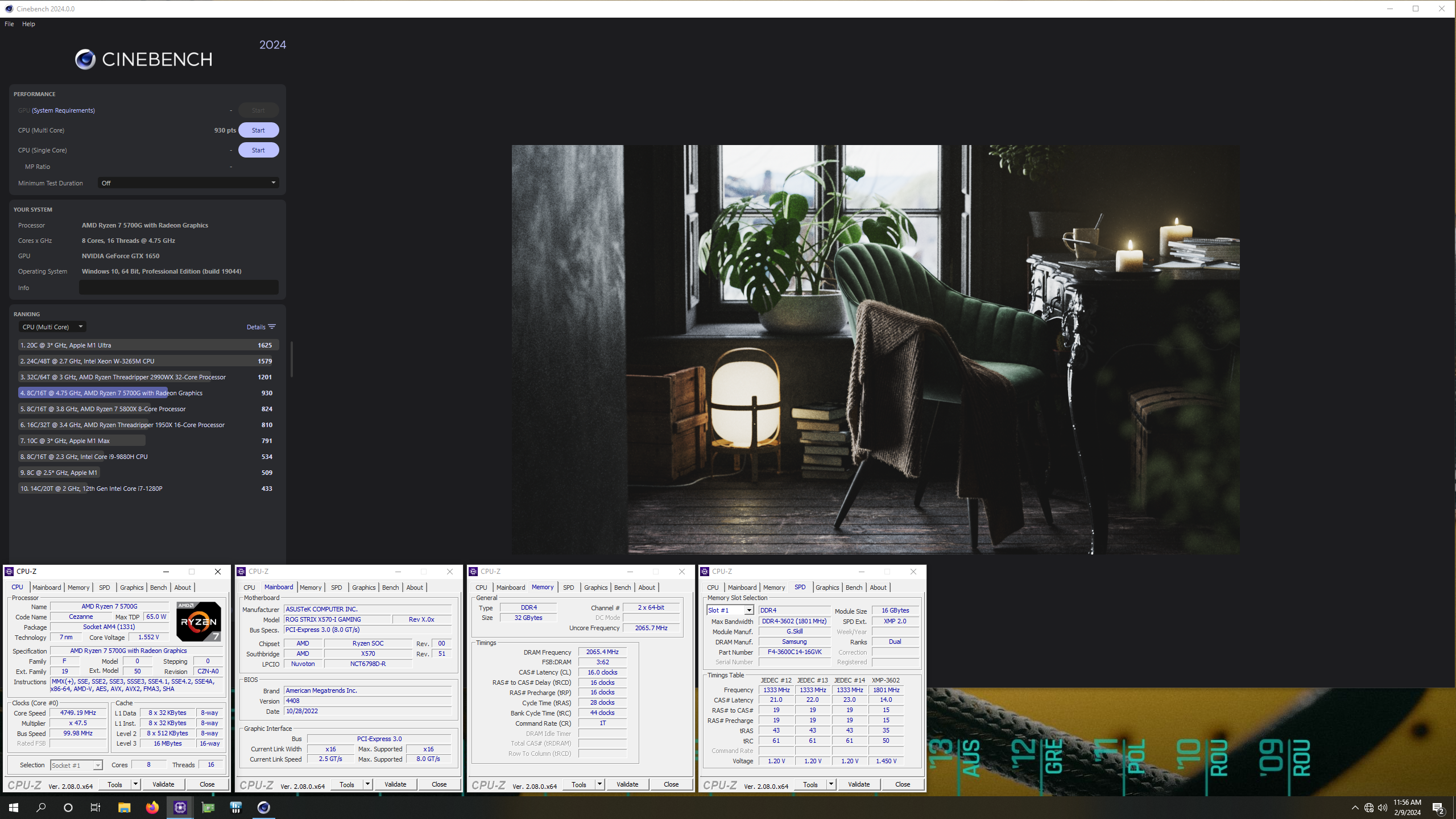Image resolution: width=1456 pixels, height=819 pixels.
Task: Open About tab in CPU-Z CPU window
Action: 183,588
